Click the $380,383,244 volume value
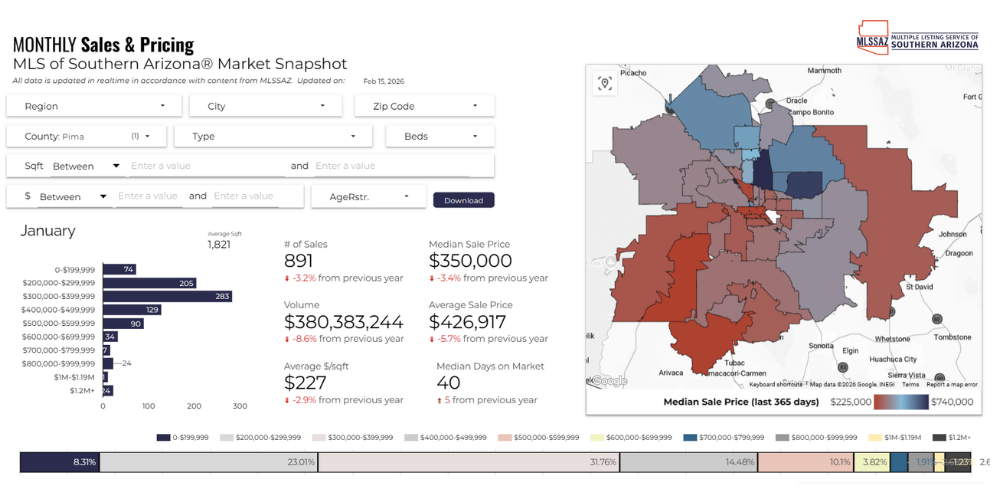1000x500 pixels. tap(344, 321)
